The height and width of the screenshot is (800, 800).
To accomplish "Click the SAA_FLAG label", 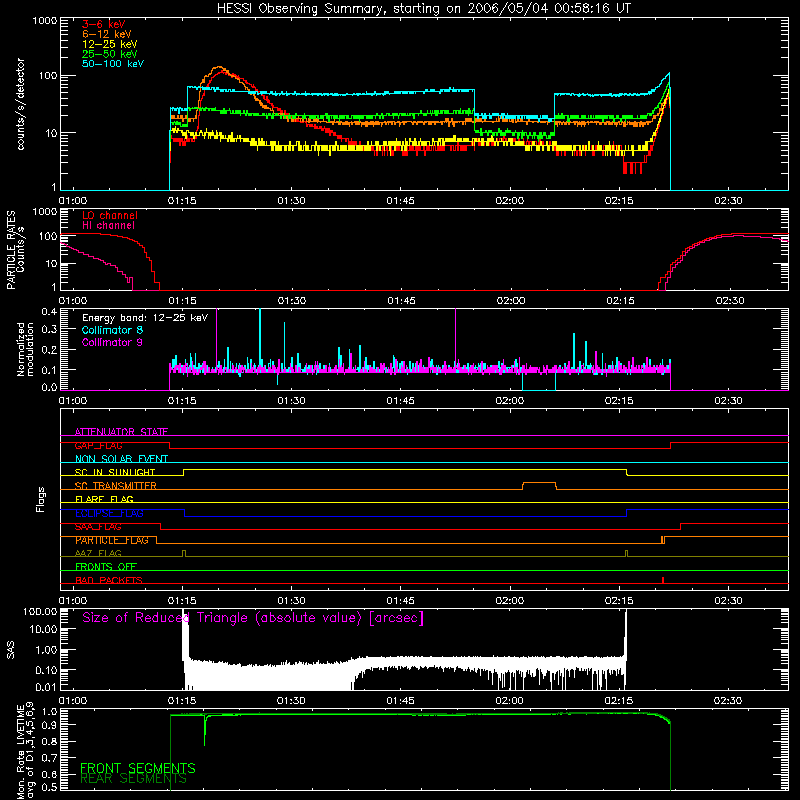I will coord(98,527).
